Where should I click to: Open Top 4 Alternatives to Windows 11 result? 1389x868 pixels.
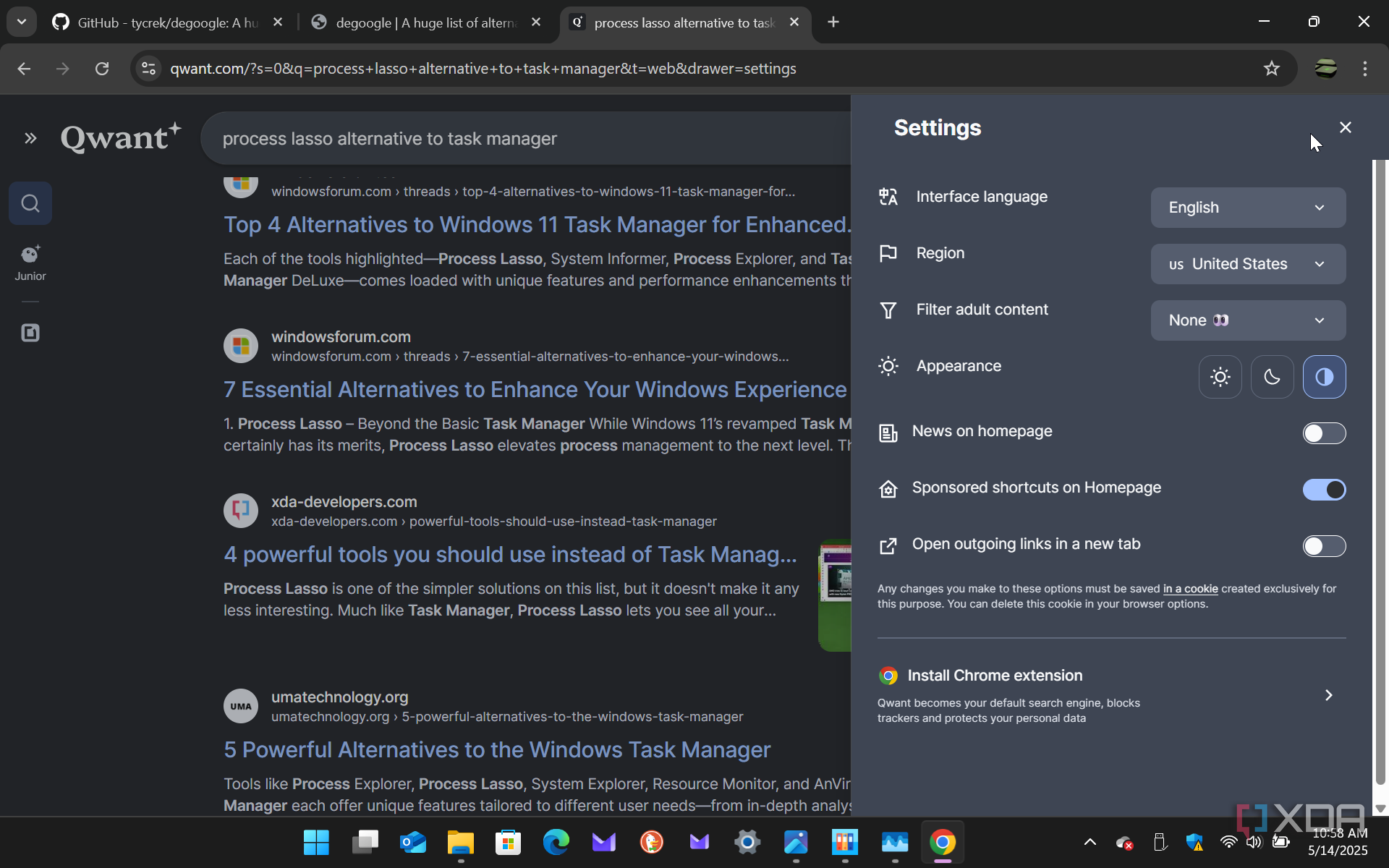[537, 224]
